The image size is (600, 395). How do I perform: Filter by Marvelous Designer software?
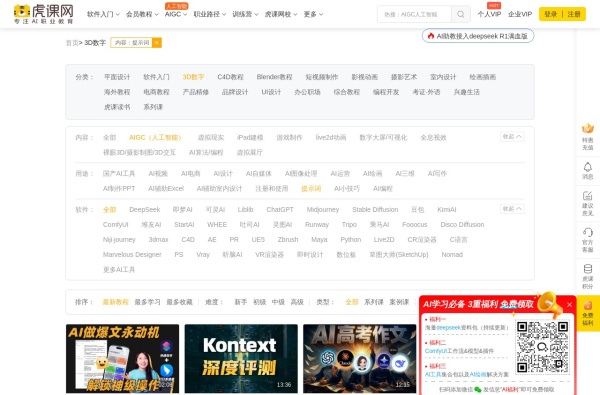pyautogui.click(x=132, y=255)
